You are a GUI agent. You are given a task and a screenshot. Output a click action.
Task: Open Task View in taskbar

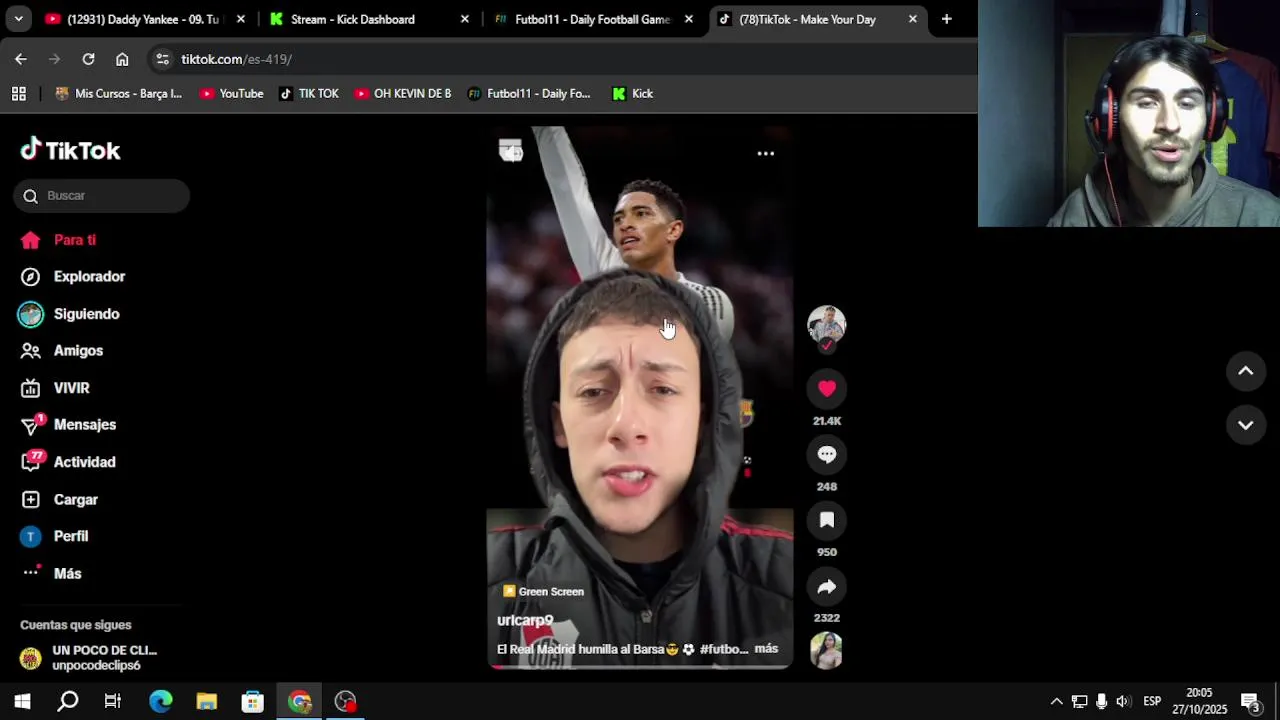(x=113, y=701)
